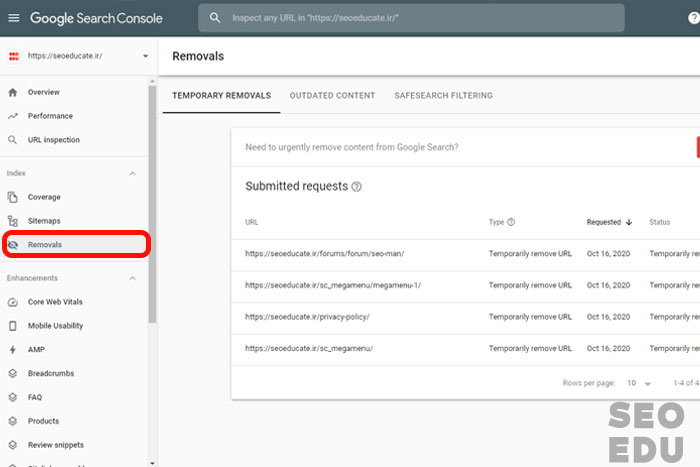Collapse the Enhancements section

point(132,278)
